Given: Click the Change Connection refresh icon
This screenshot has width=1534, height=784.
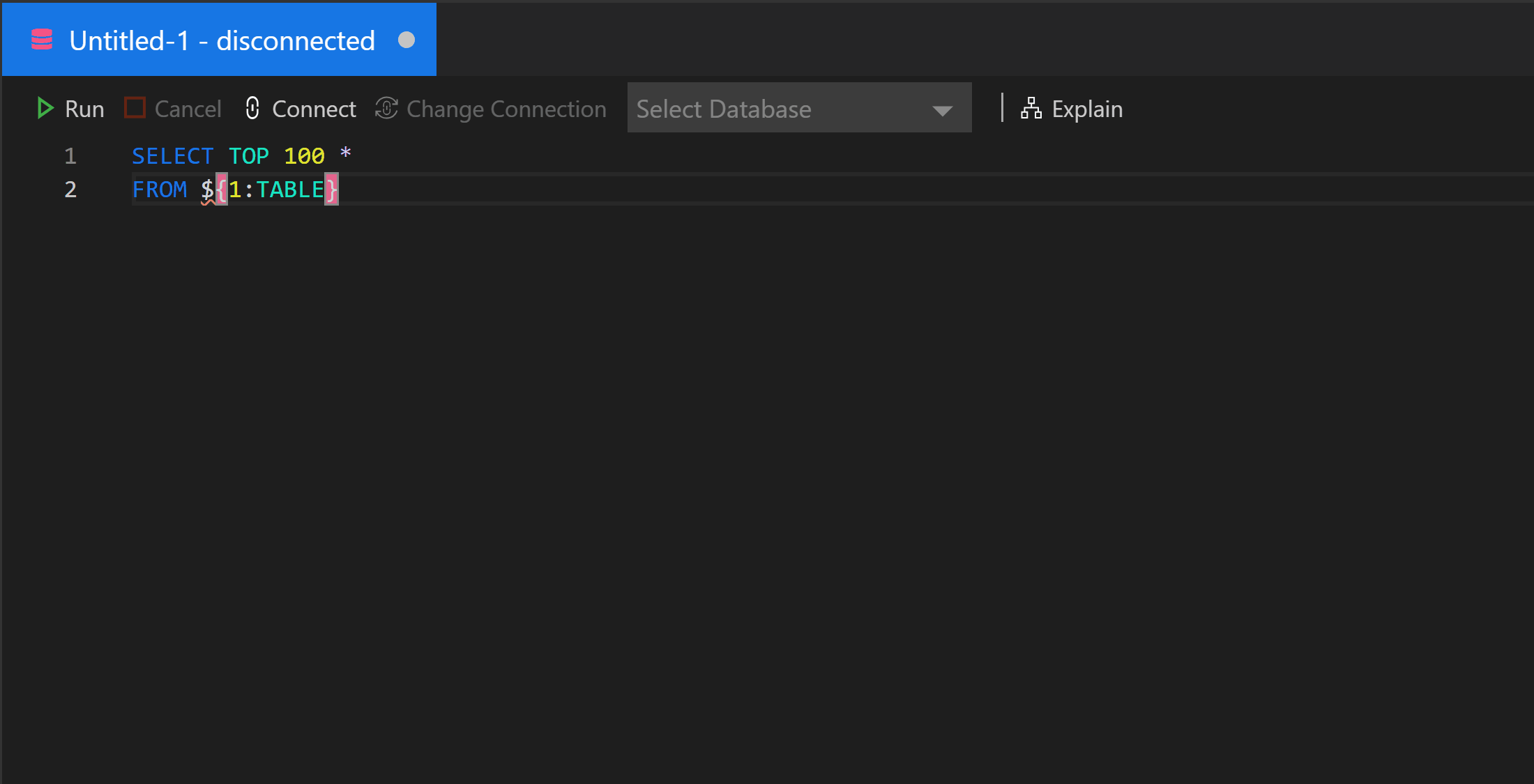Looking at the screenshot, I should point(388,108).
